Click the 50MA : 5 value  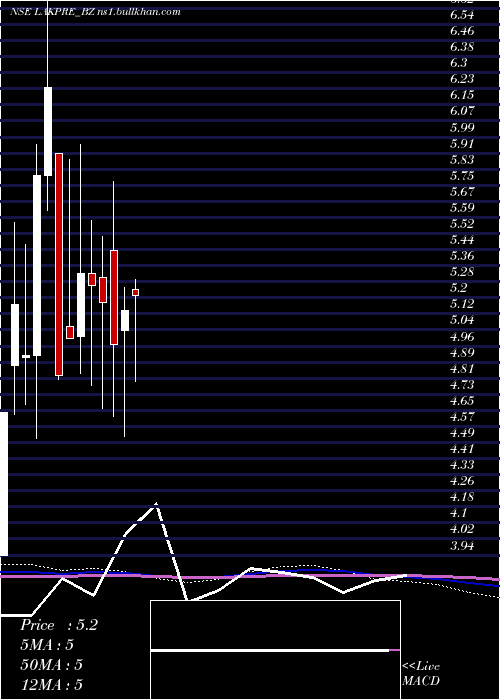51,665
